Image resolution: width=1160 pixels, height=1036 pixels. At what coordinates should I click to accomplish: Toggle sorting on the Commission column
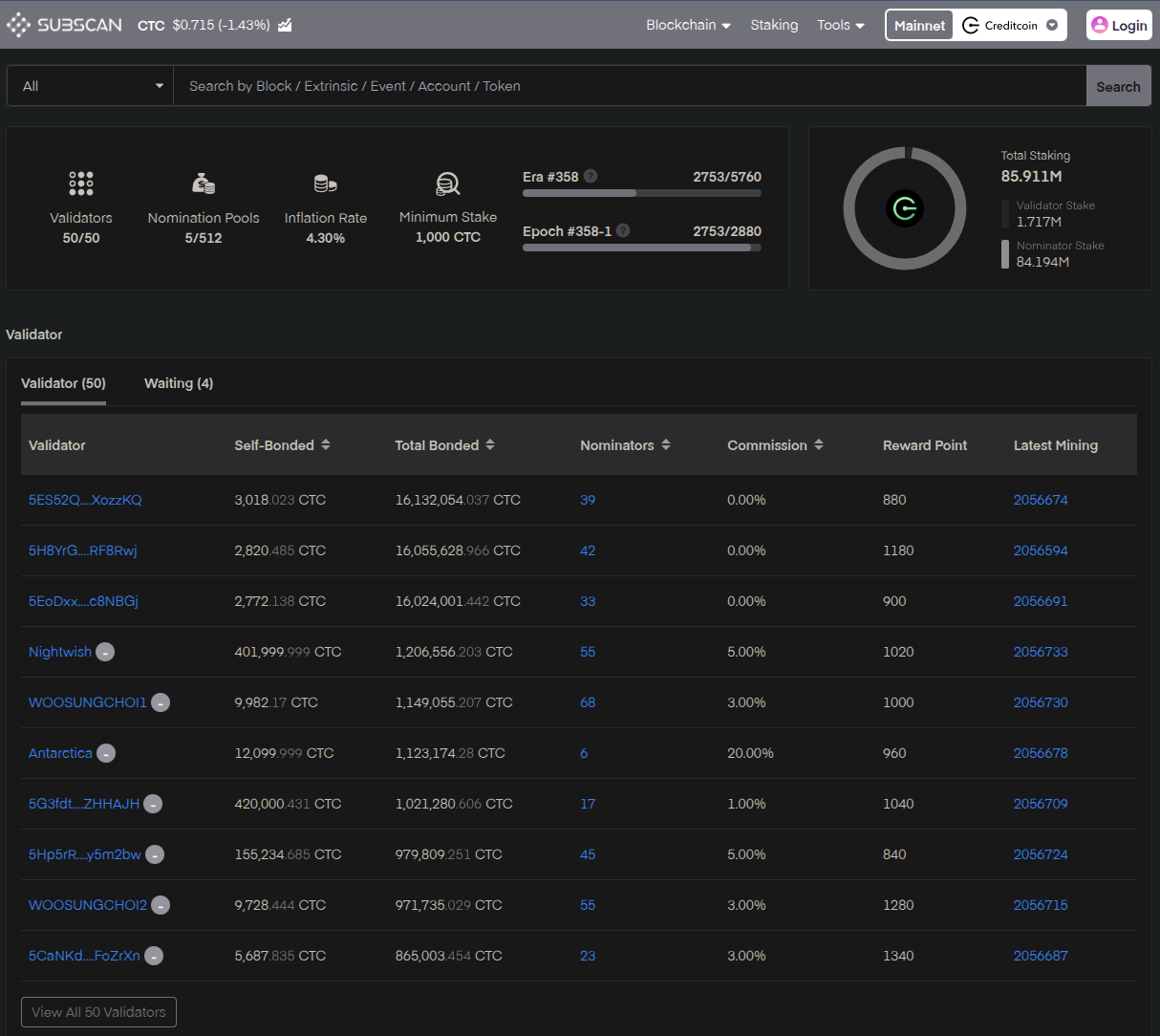pyautogui.click(x=819, y=445)
